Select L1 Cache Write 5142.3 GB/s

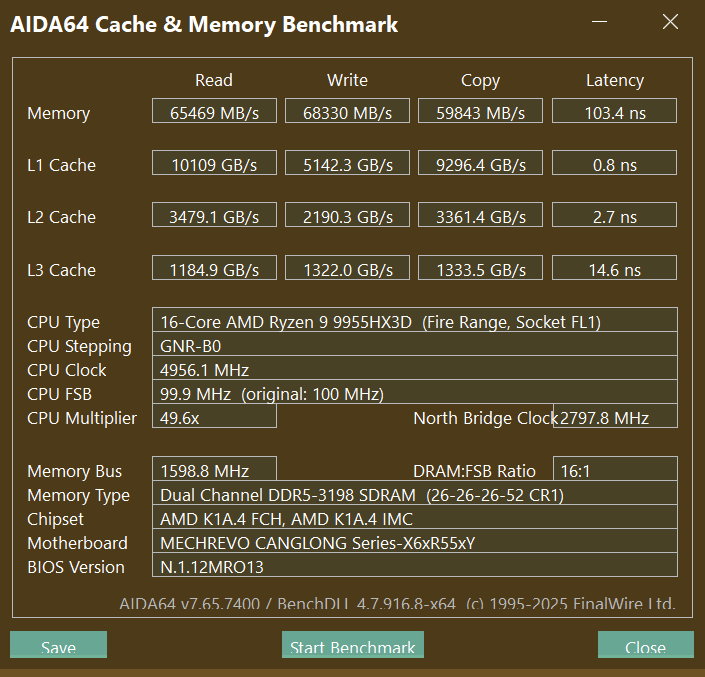[347, 163]
